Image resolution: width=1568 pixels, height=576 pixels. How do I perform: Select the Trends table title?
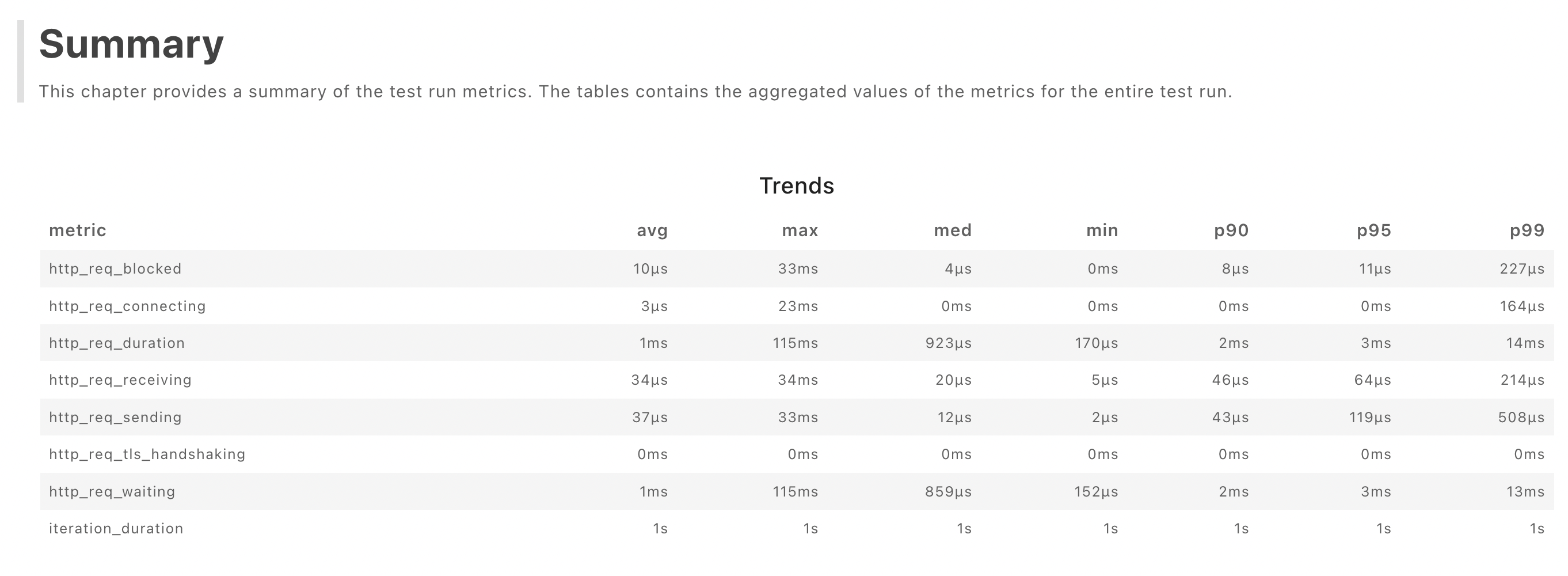click(796, 185)
